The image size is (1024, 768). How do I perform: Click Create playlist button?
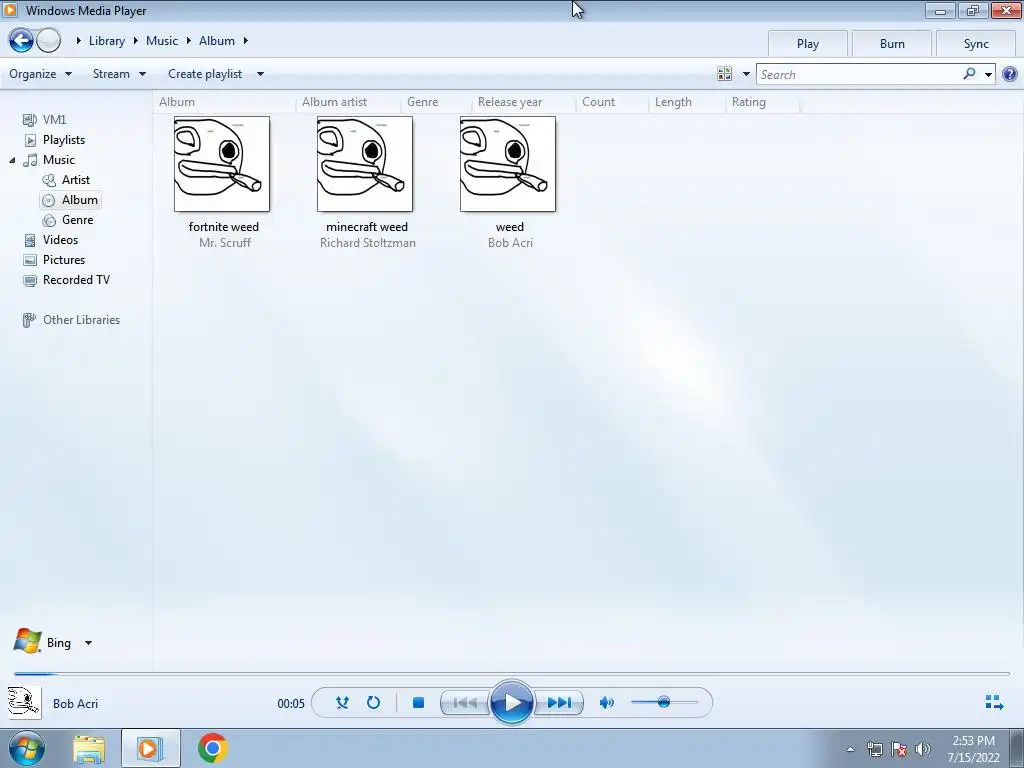205,74
